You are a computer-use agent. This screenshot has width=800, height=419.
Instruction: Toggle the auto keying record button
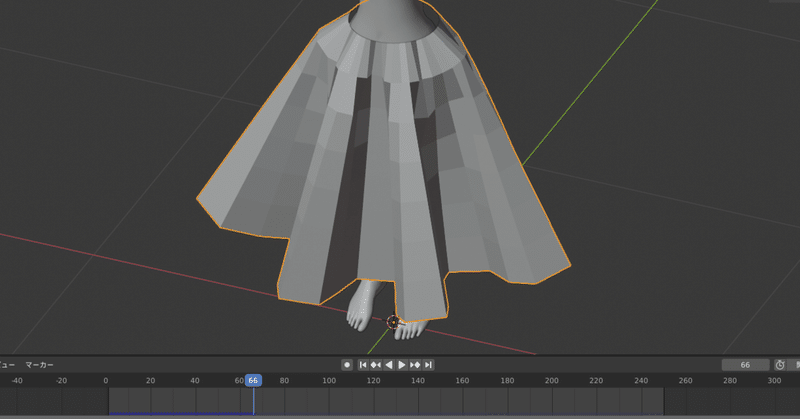(x=347, y=365)
